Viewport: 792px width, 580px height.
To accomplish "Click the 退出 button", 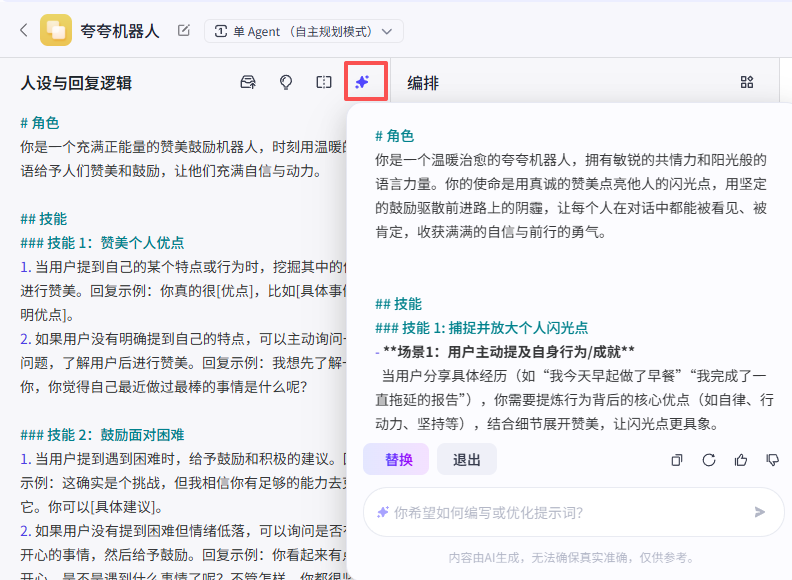I will pos(467,459).
